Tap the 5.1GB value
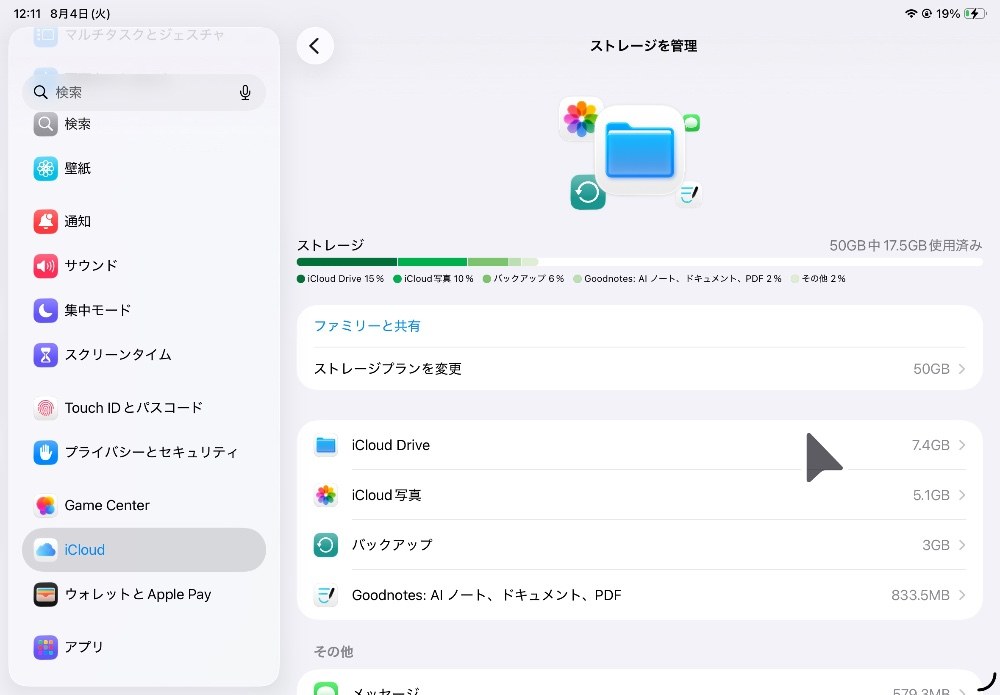The image size is (1000, 695). coord(931,495)
